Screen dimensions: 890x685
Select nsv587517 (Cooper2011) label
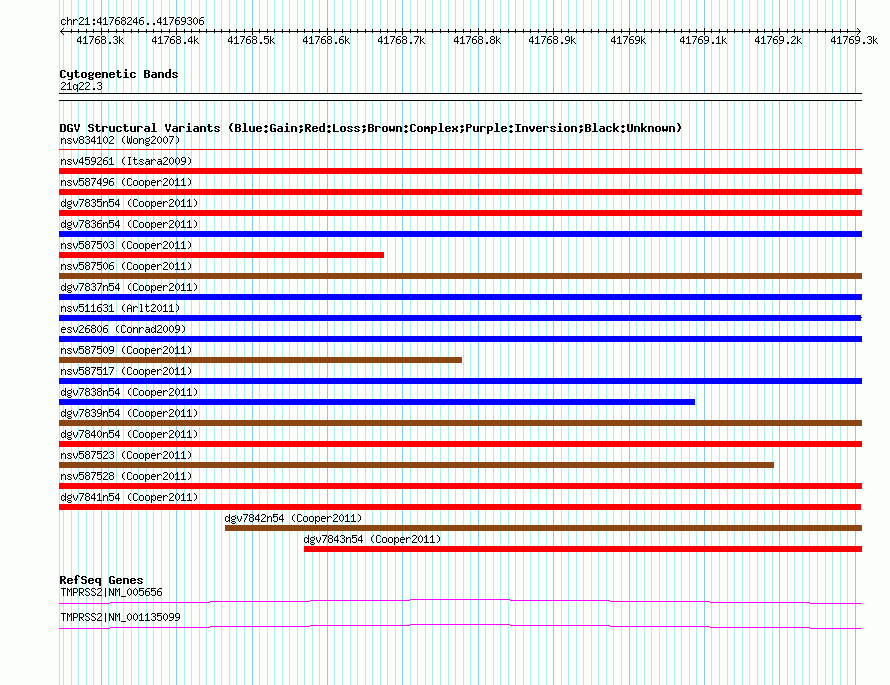pyautogui.click(x=126, y=371)
